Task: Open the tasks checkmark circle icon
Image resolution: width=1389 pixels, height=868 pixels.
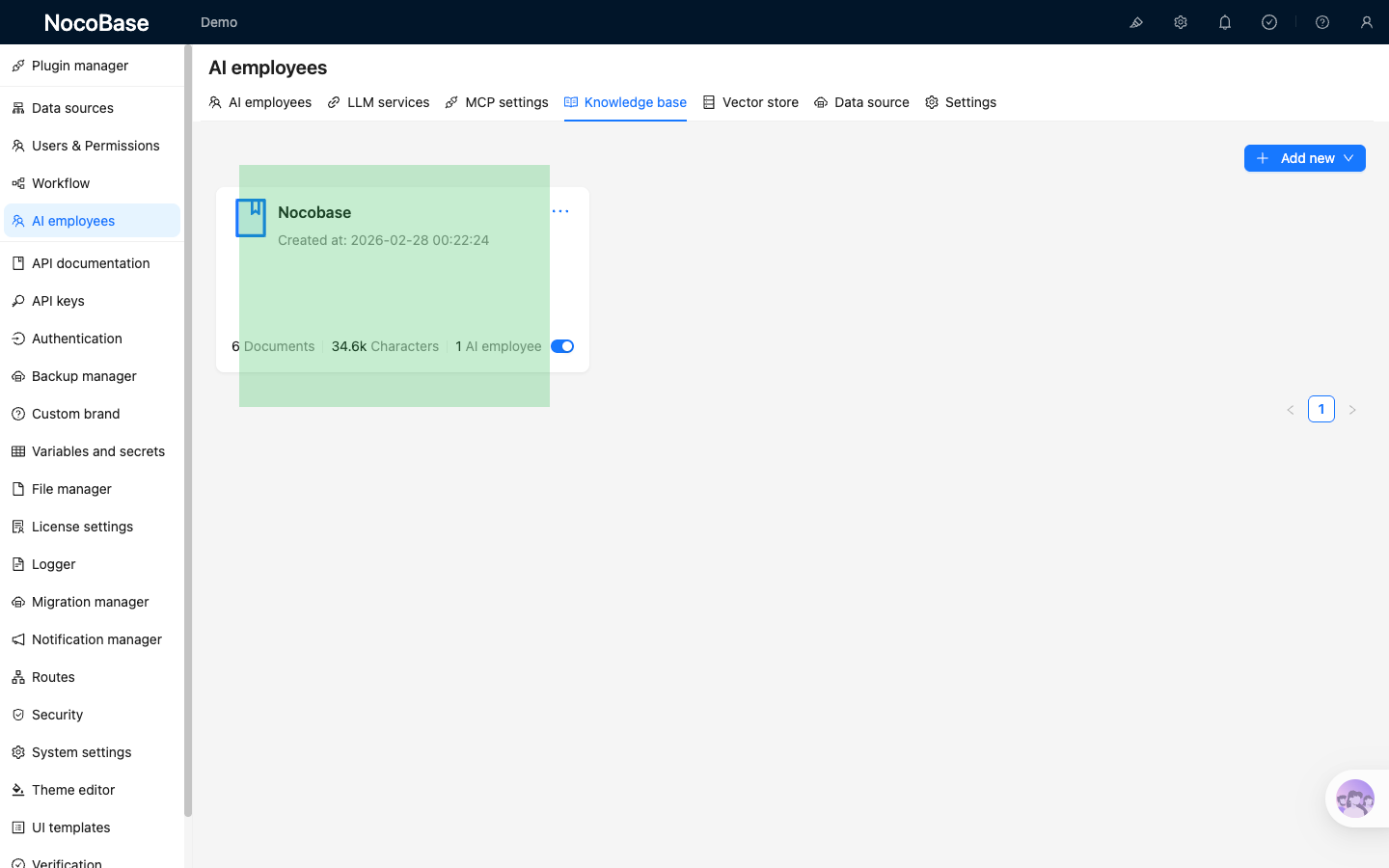Action: (1269, 22)
